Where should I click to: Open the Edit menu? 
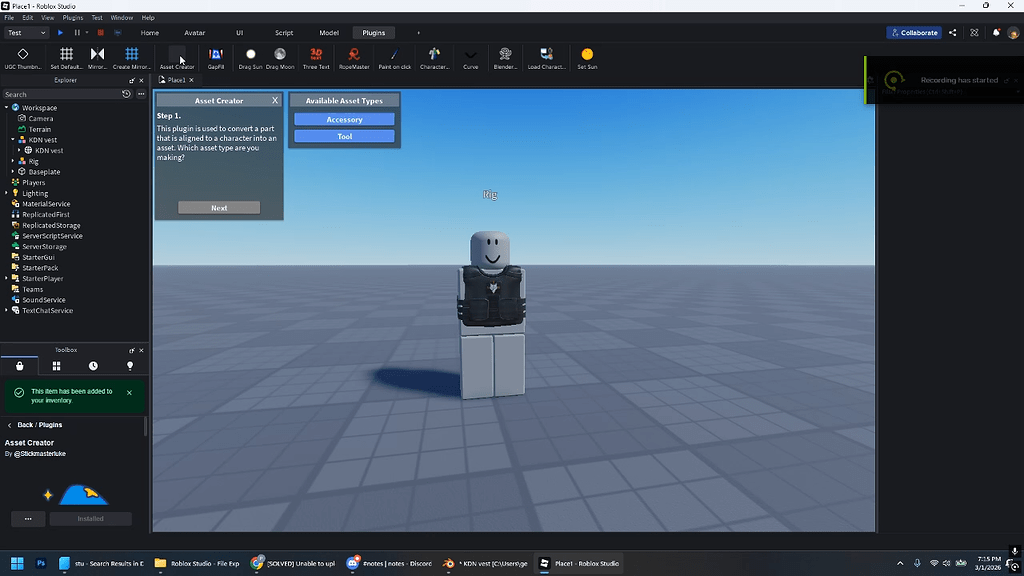point(27,18)
